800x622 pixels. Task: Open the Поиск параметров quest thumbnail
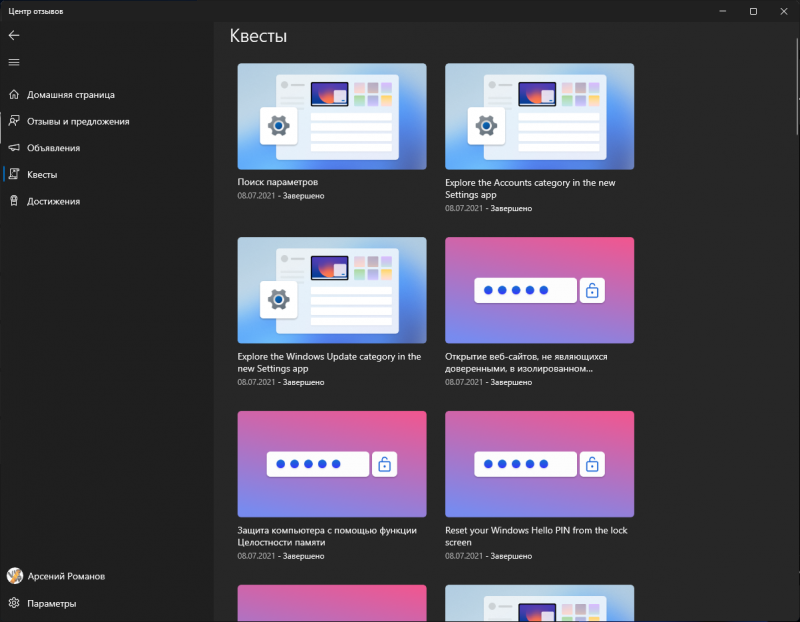click(332, 116)
